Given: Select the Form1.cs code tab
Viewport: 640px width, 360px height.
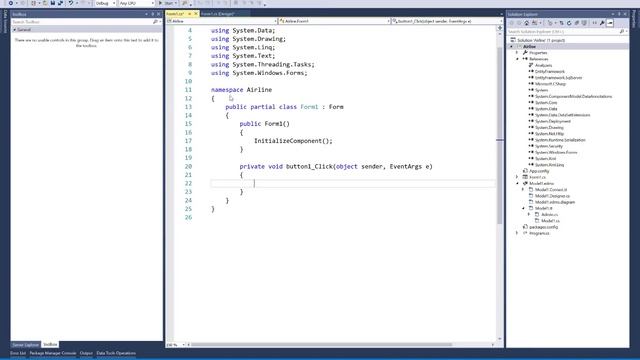Looking at the screenshot, I should pyautogui.click(x=176, y=14).
